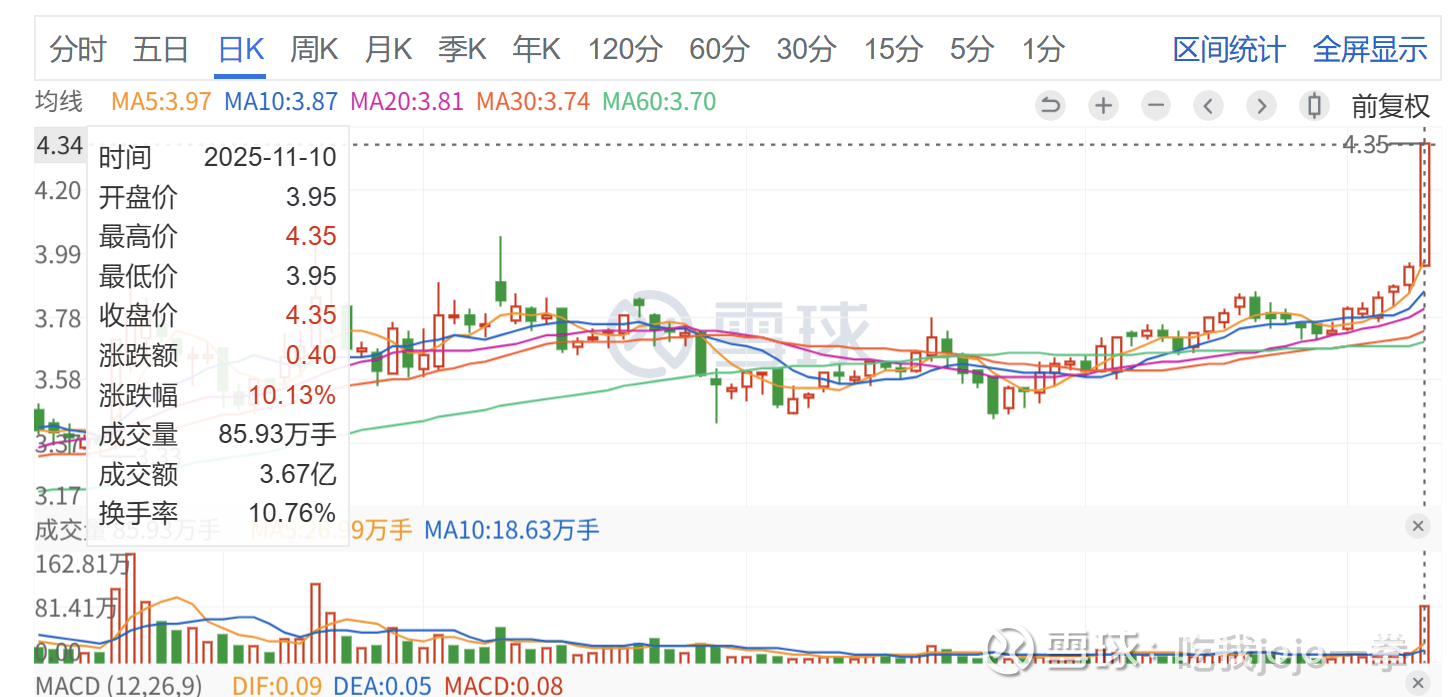Click the MA10:3.87 indicator label
The width and height of the screenshot is (1451, 697).
tap(281, 101)
